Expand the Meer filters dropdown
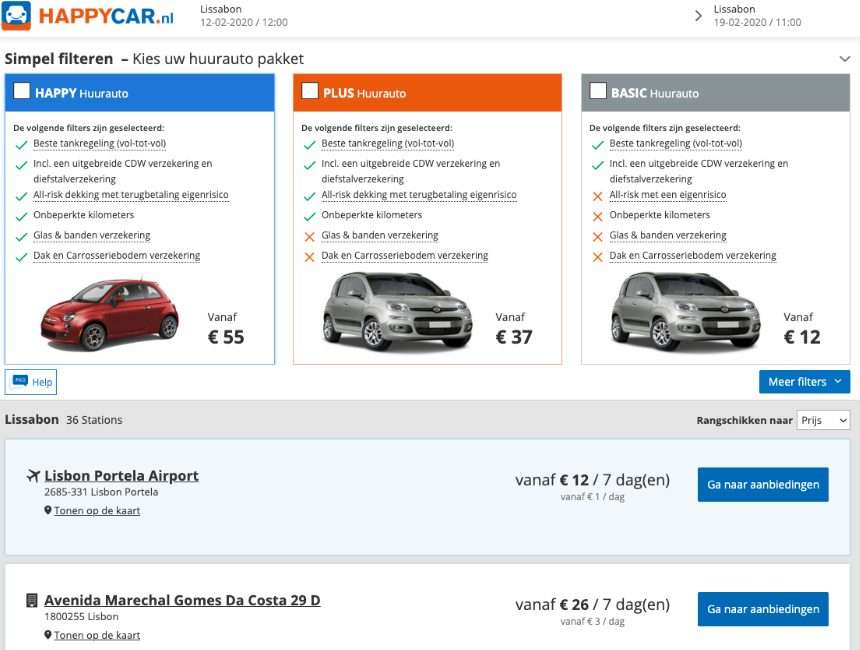Image resolution: width=860 pixels, height=650 pixels. 805,382
